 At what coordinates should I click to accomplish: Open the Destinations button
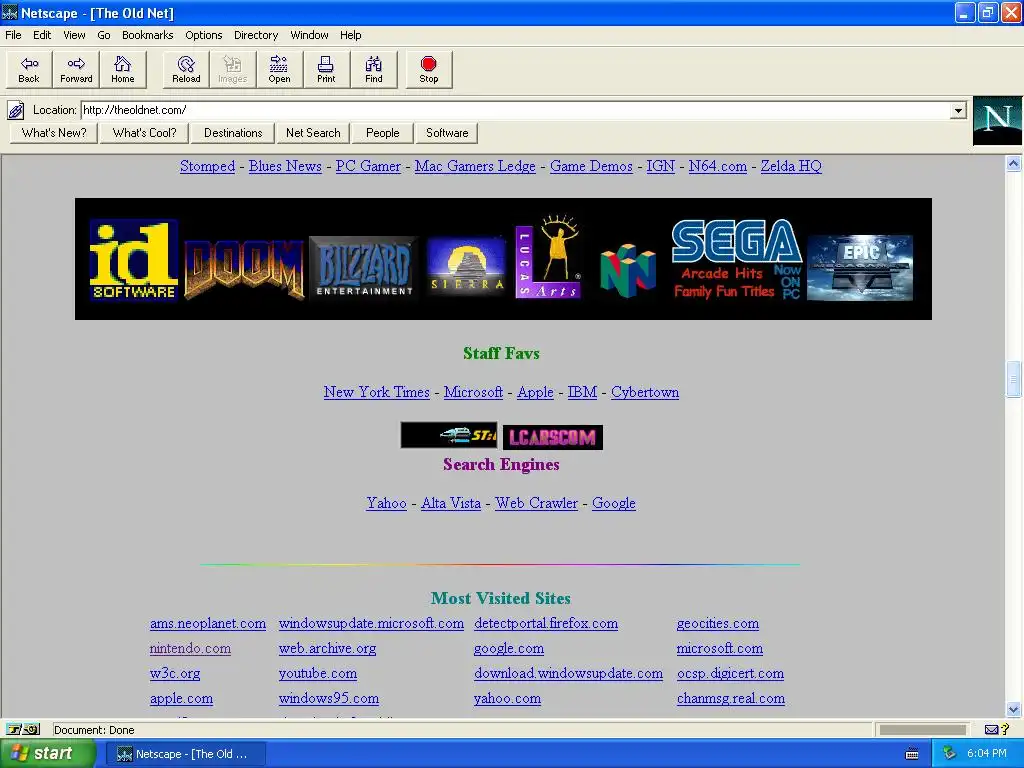pyautogui.click(x=233, y=133)
